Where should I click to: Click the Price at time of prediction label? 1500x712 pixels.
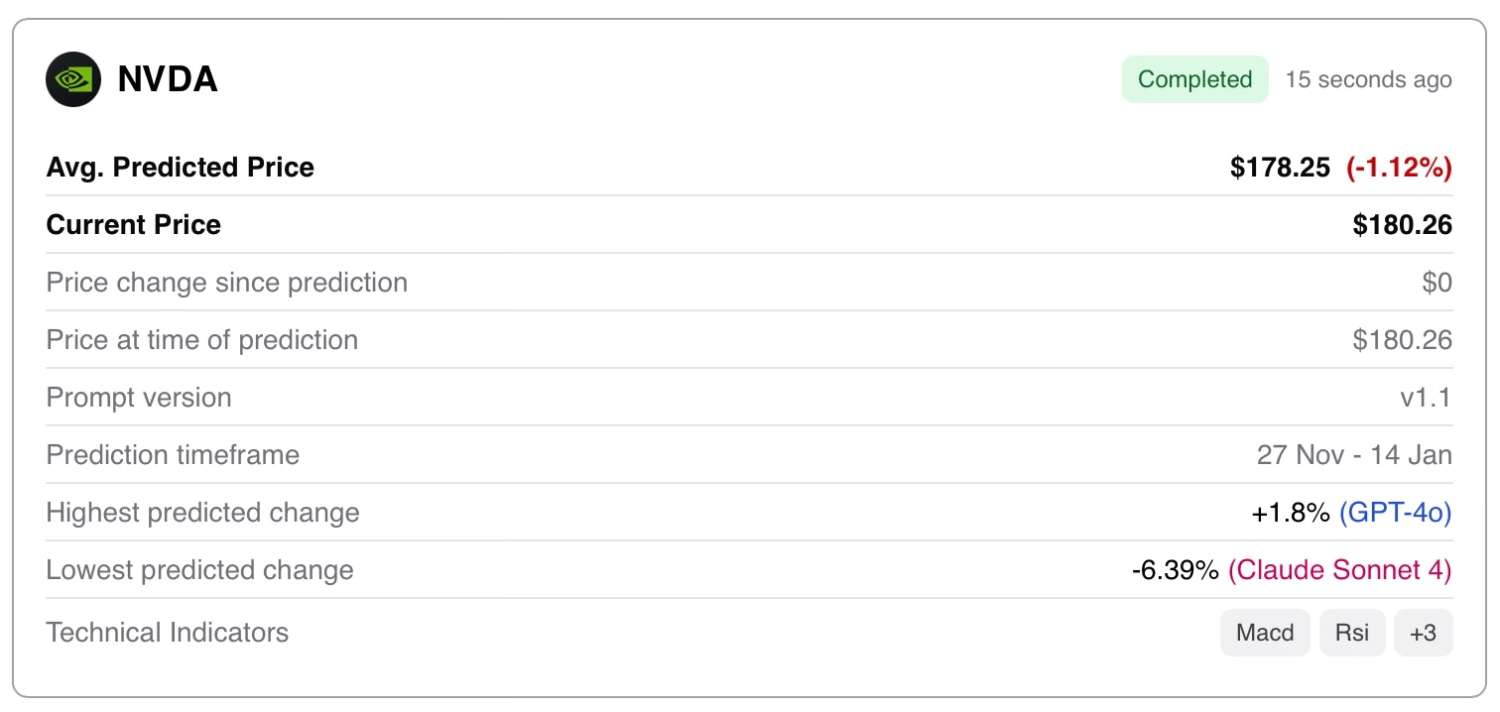pyautogui.click(x=202, y=340)
